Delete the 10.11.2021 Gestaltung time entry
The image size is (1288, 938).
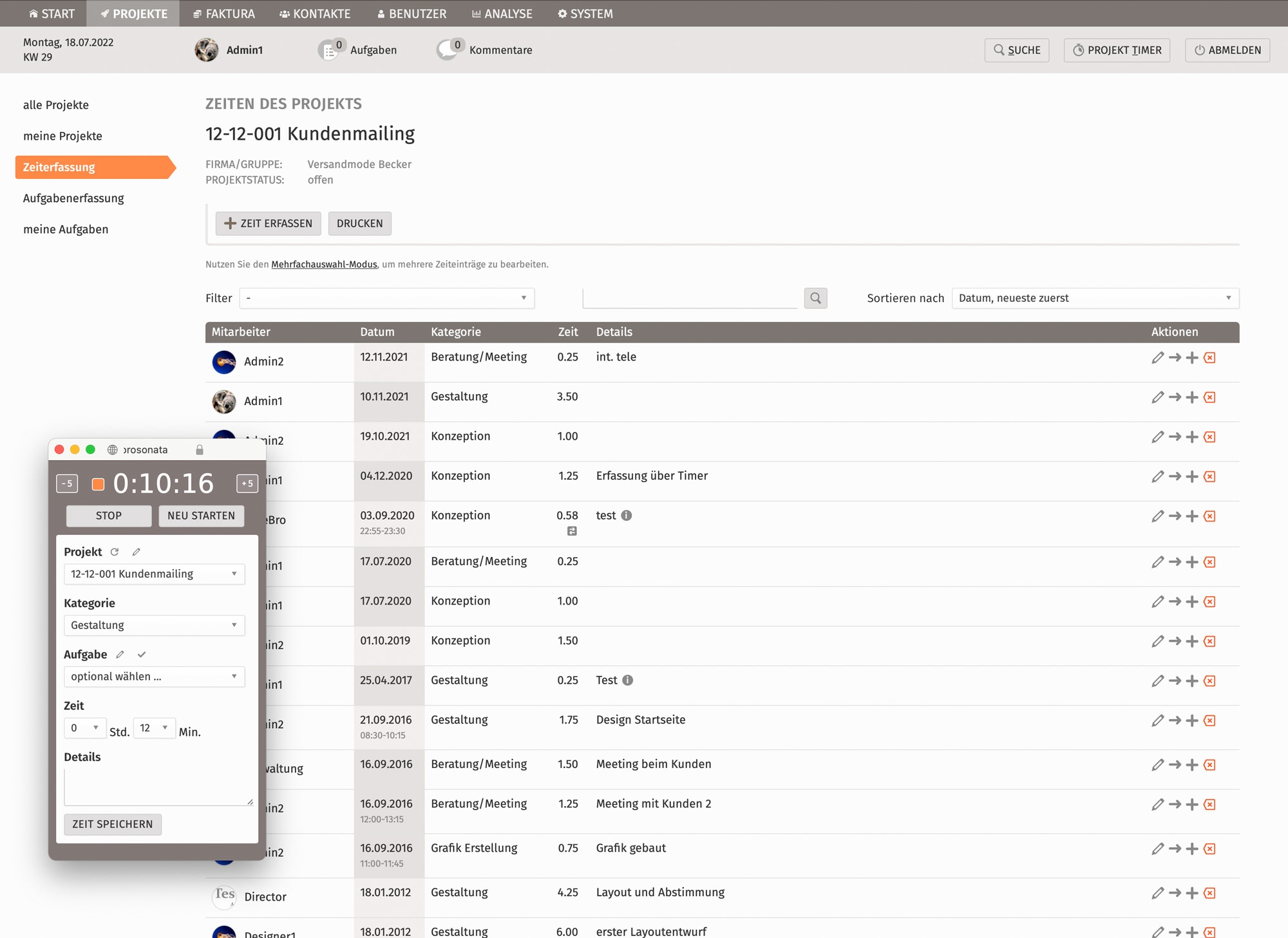[1209, 397]
